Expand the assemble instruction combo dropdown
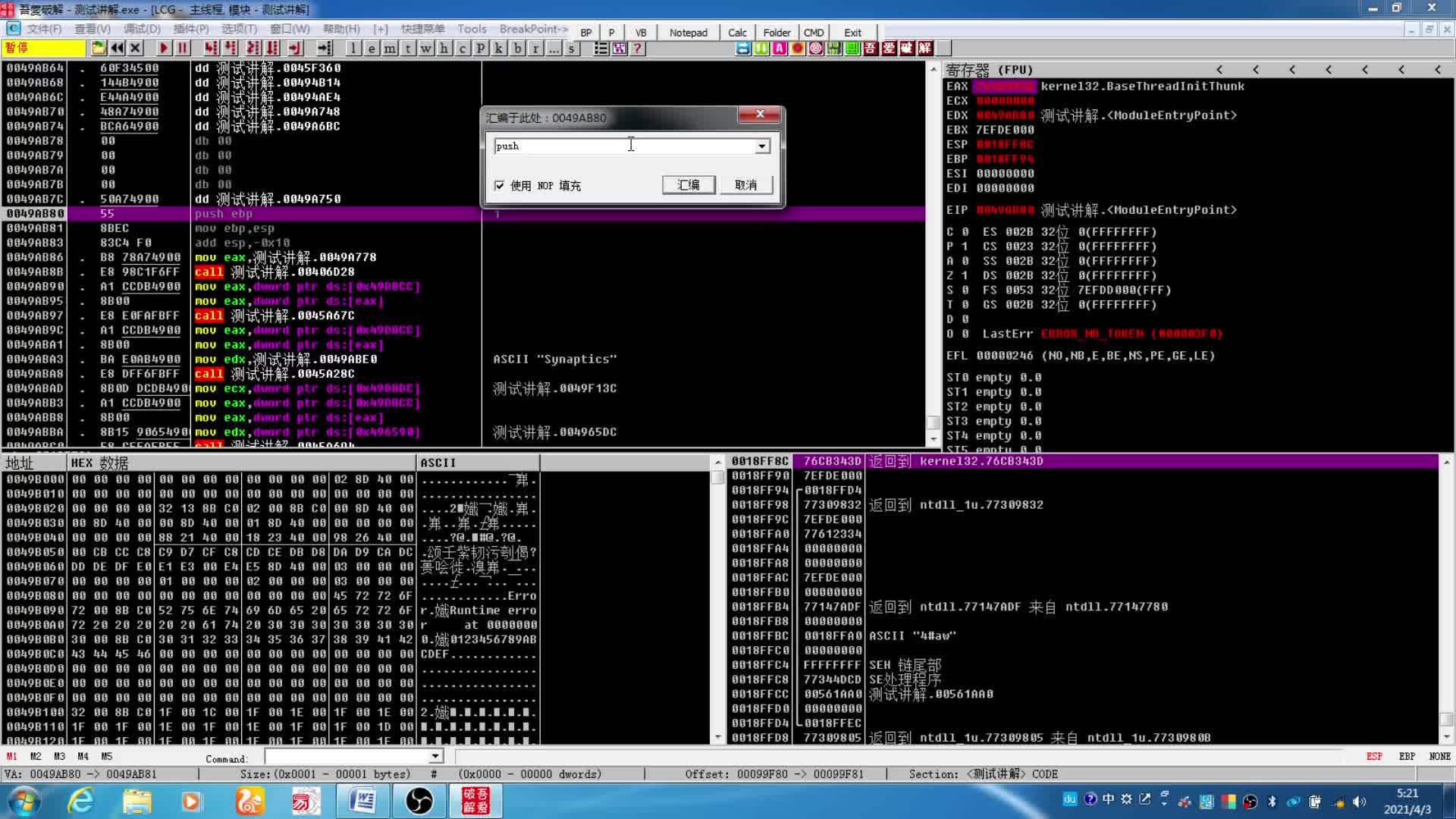The height and width of the screenshot is (819, 1456). (762, 146)
